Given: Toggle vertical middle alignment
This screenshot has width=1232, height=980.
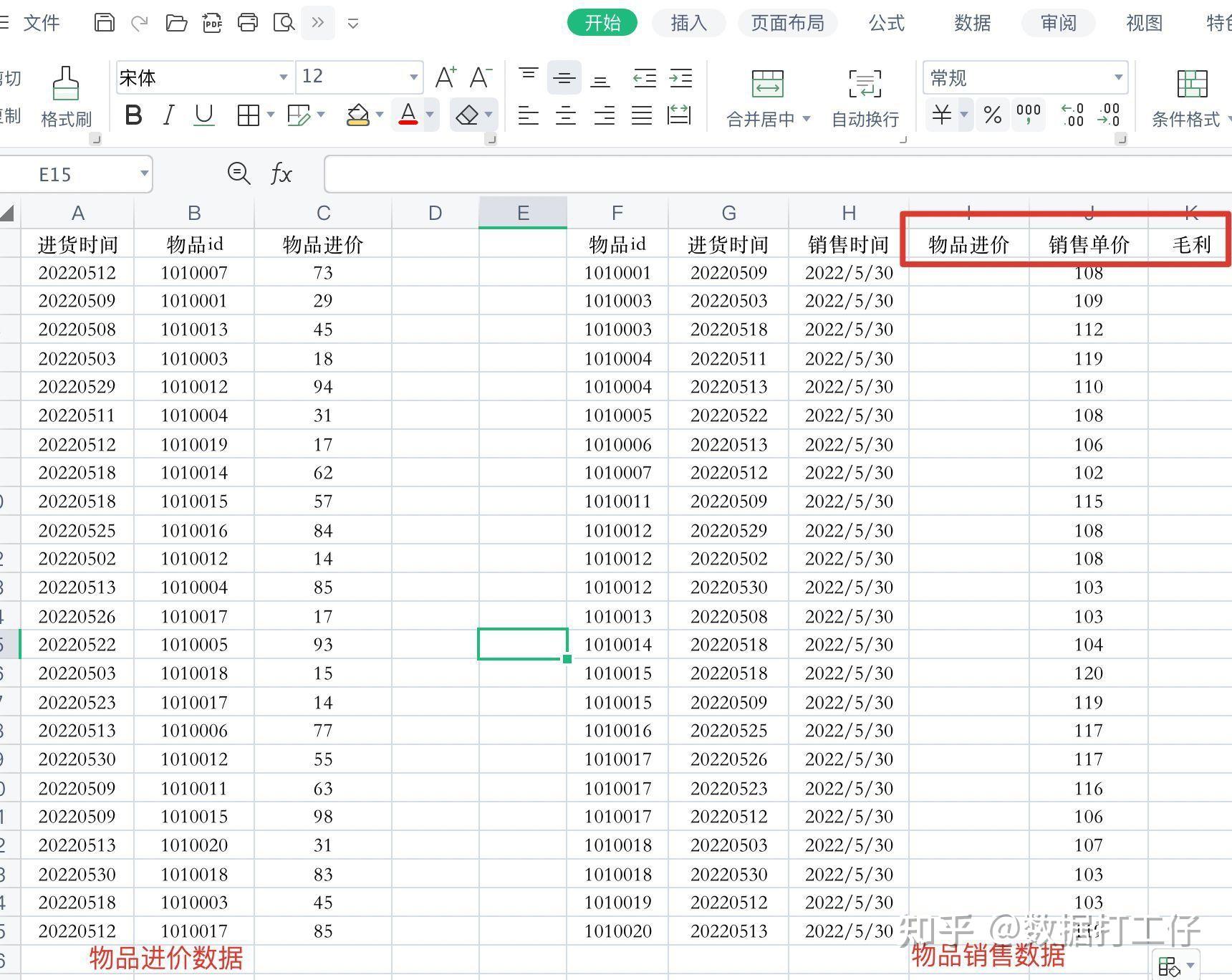Looking at the screenshot, I should (x=564, y=77).
